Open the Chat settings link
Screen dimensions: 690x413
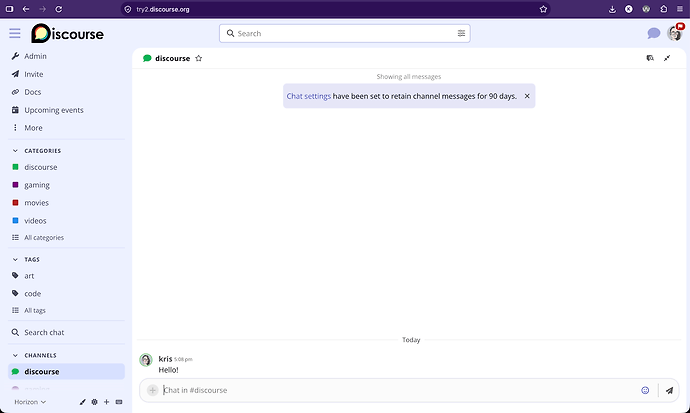click(308, 96)
